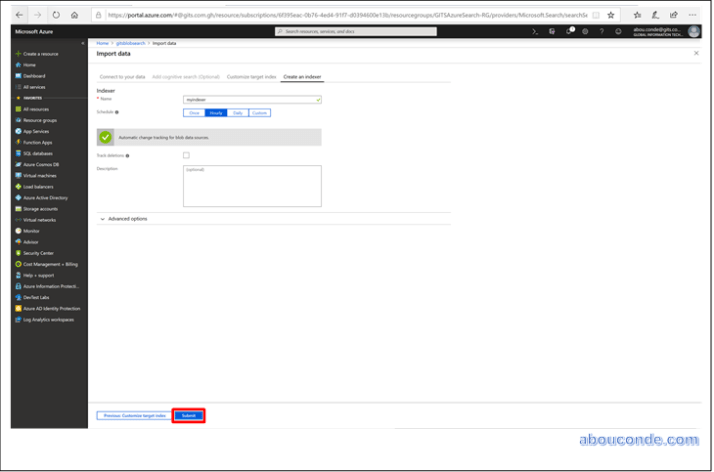
Task: Click the browser refresh icon
Action: tap(55, 15)
